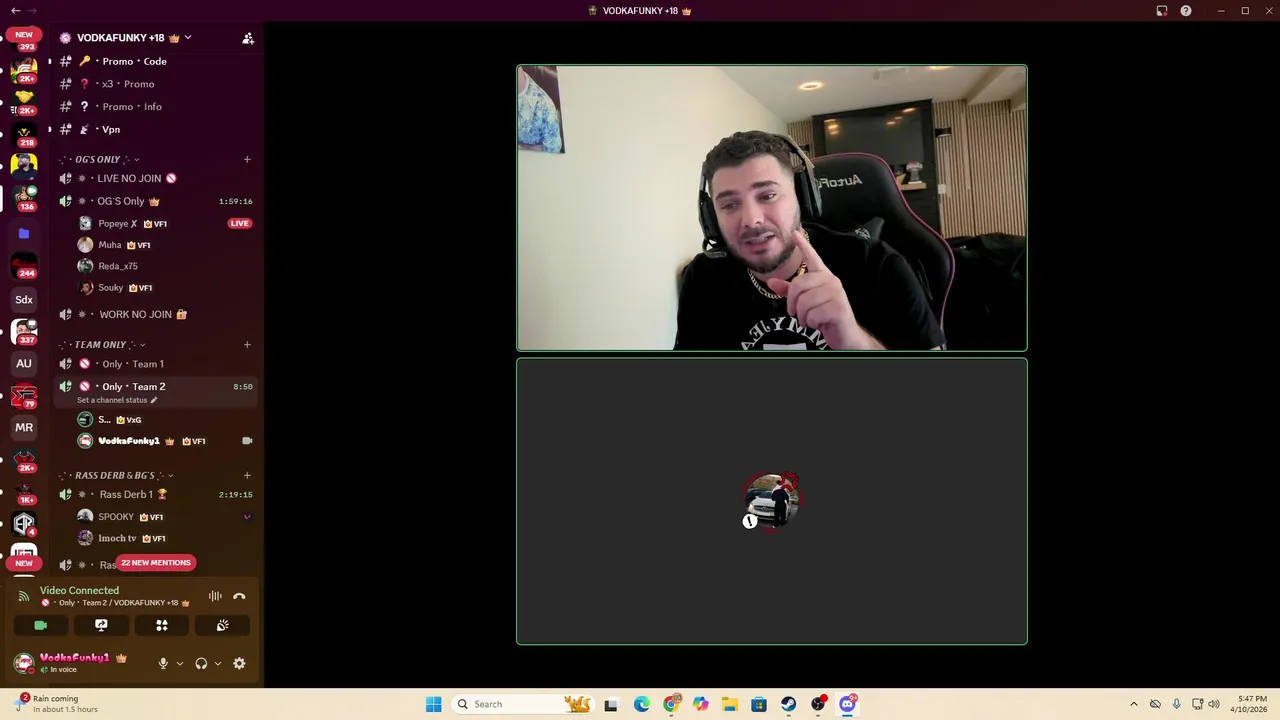Click the lower NEW pill in server list
The height and width of the screenshot is (720, 1280).
24,563
